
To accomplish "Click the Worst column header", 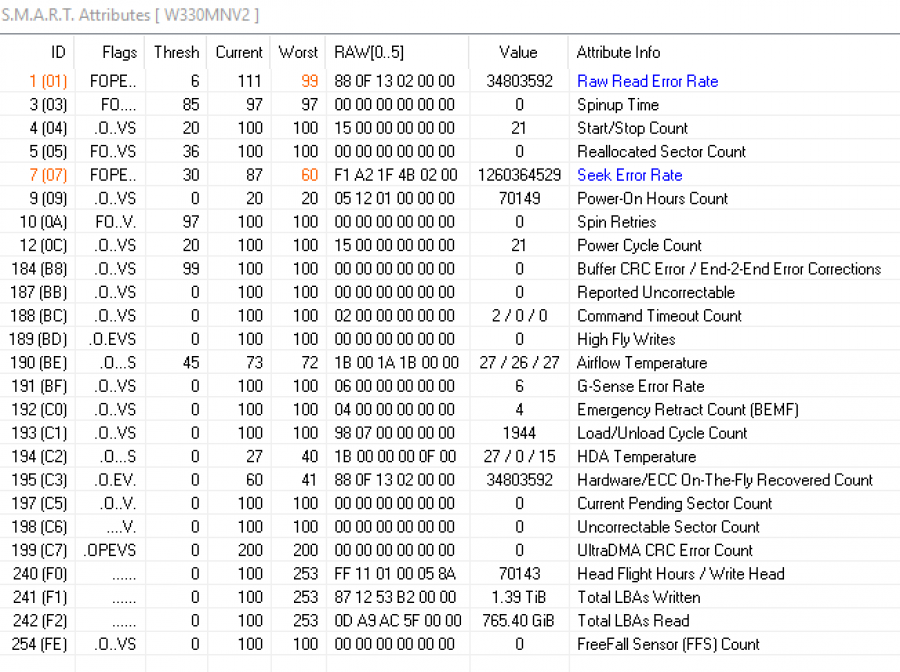I will coord(298,52).
